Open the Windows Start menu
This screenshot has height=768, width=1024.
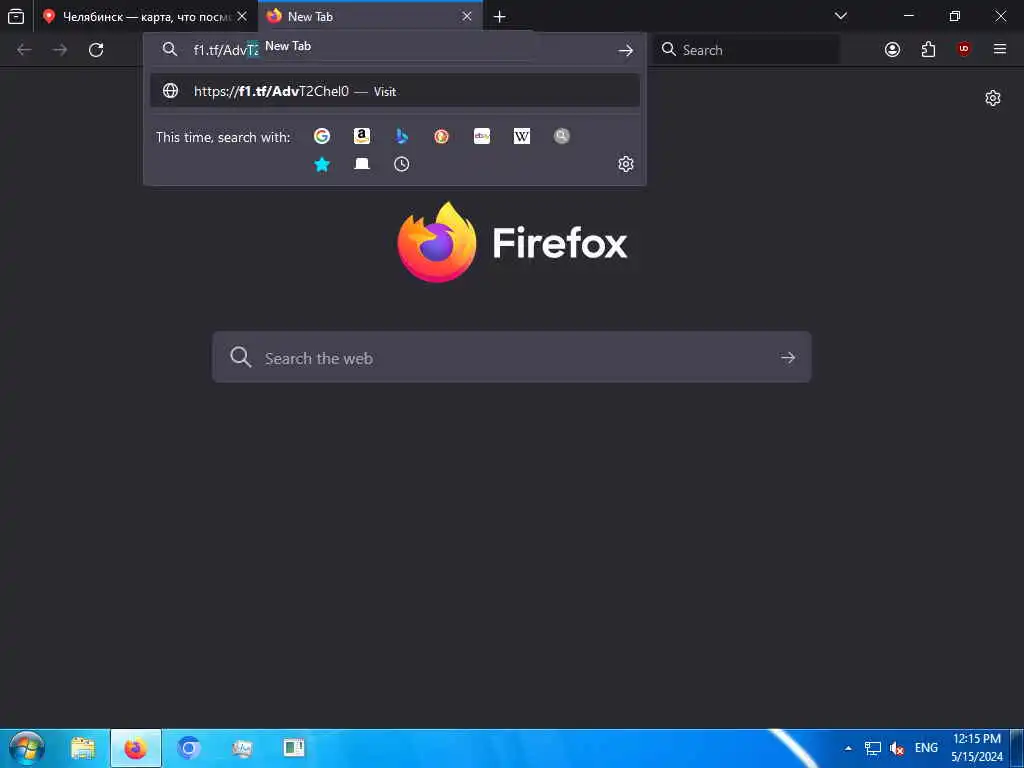pos(27,748)
